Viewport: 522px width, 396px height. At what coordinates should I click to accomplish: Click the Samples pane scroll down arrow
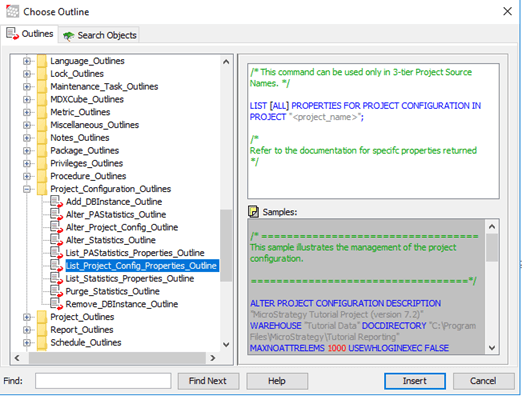click(492, 348)
